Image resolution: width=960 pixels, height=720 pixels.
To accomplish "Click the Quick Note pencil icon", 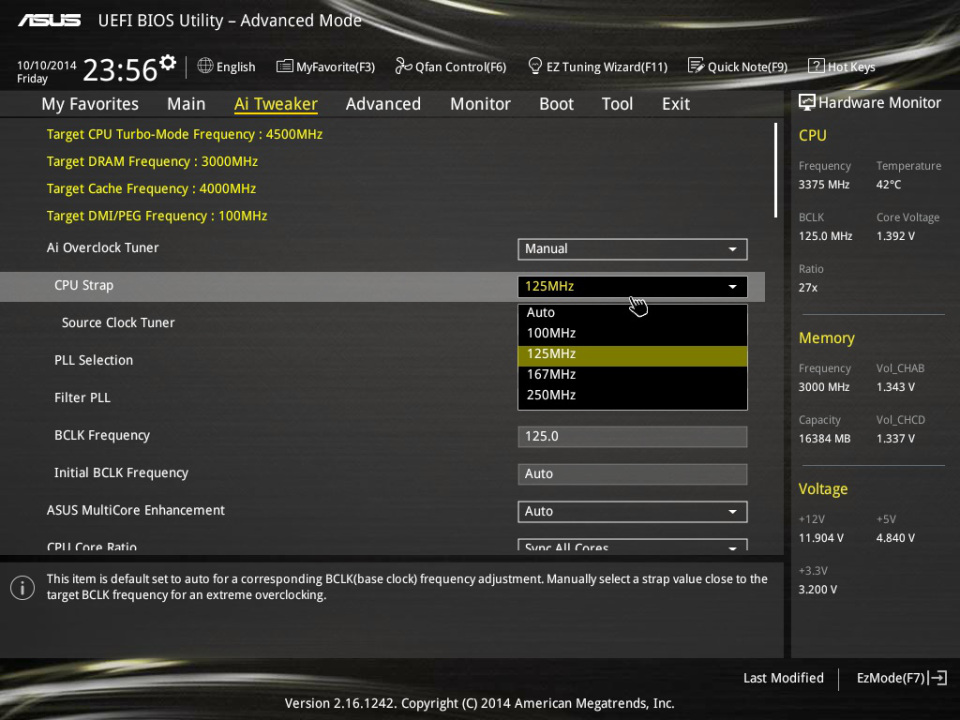I will (696, 66).
